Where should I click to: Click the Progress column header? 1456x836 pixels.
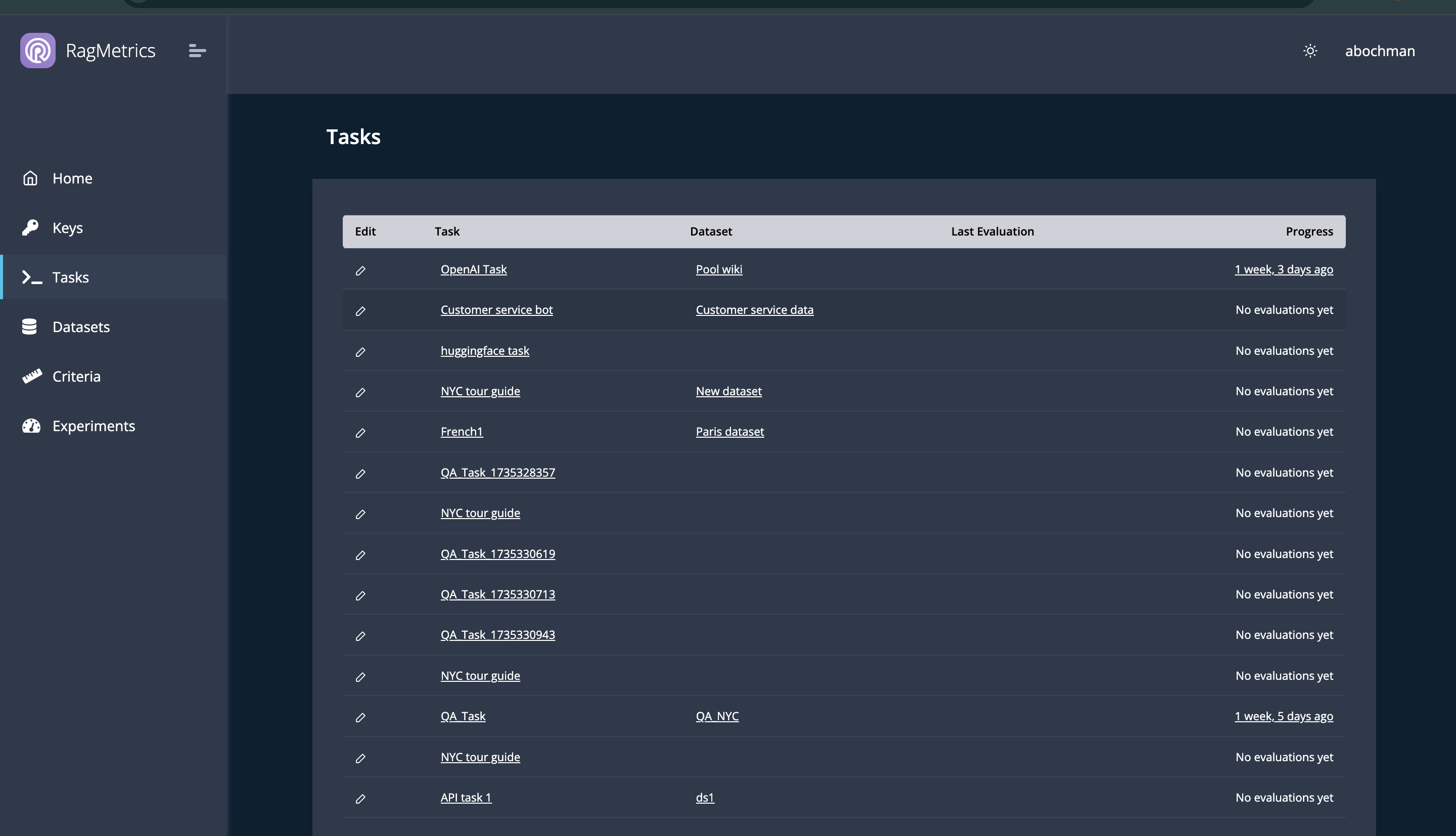pyautogui.click(x=1309, y=231)
